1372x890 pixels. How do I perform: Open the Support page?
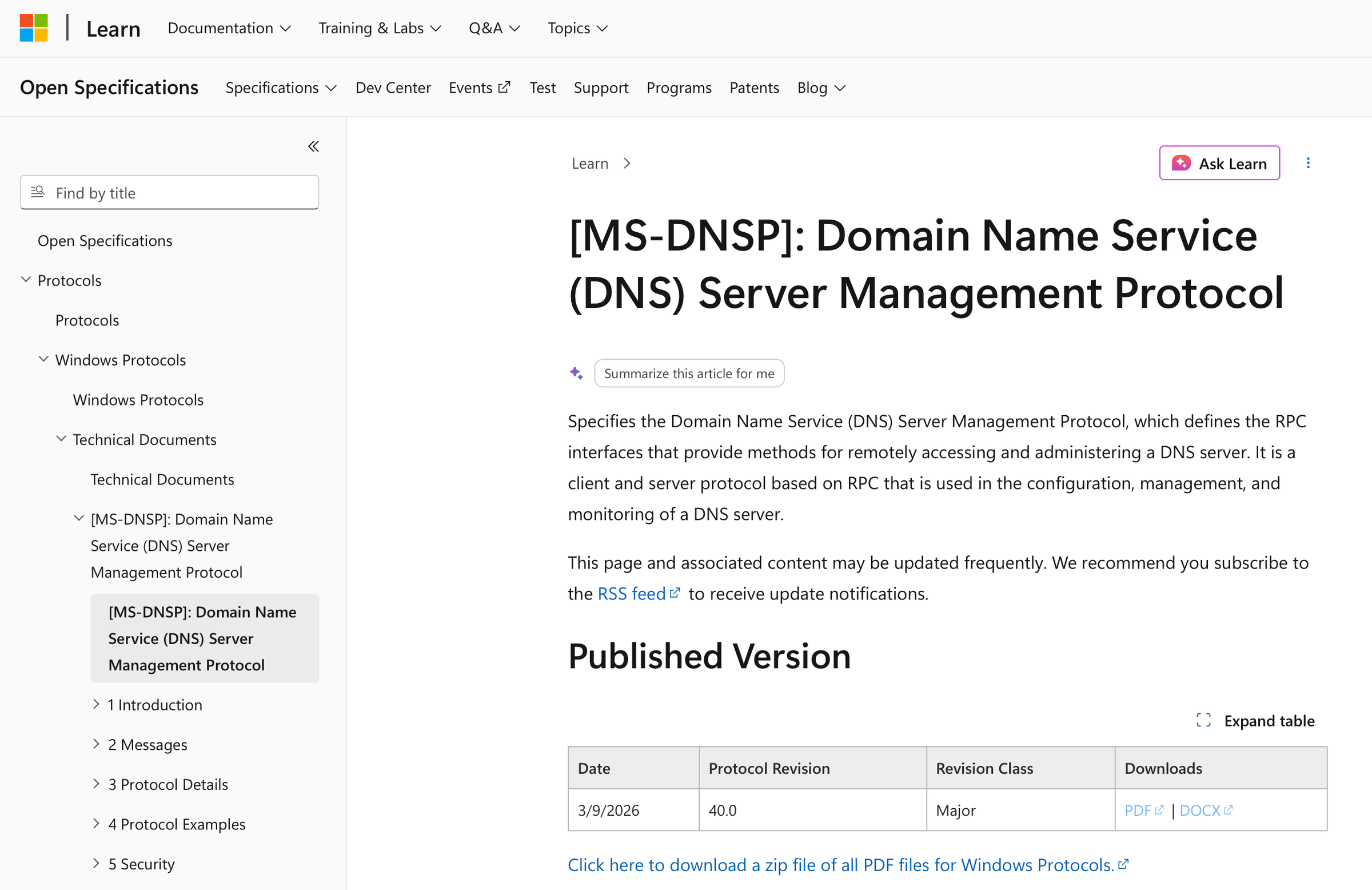point(601,88)
